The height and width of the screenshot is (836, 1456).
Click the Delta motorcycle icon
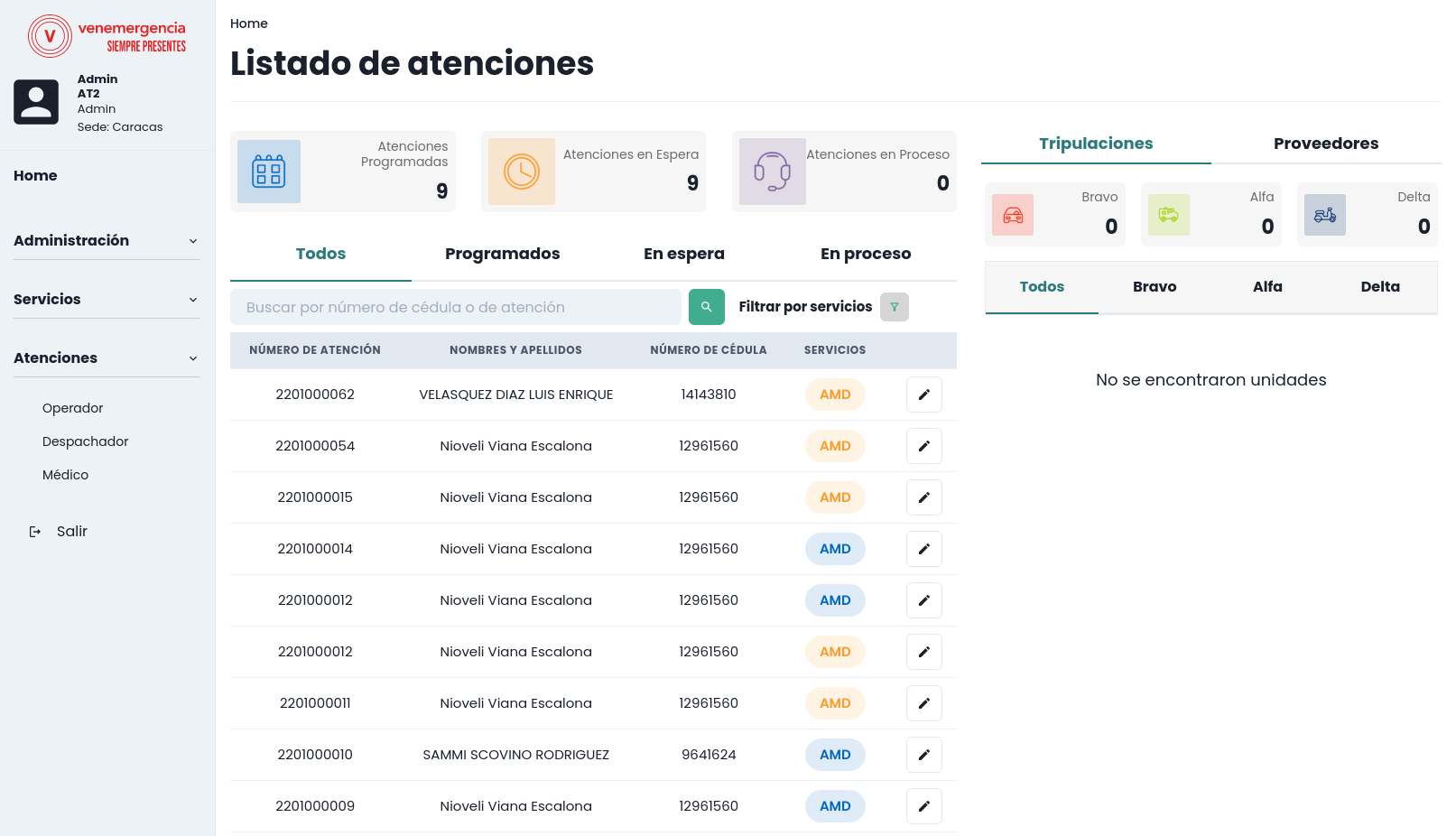click(1324, 215)
